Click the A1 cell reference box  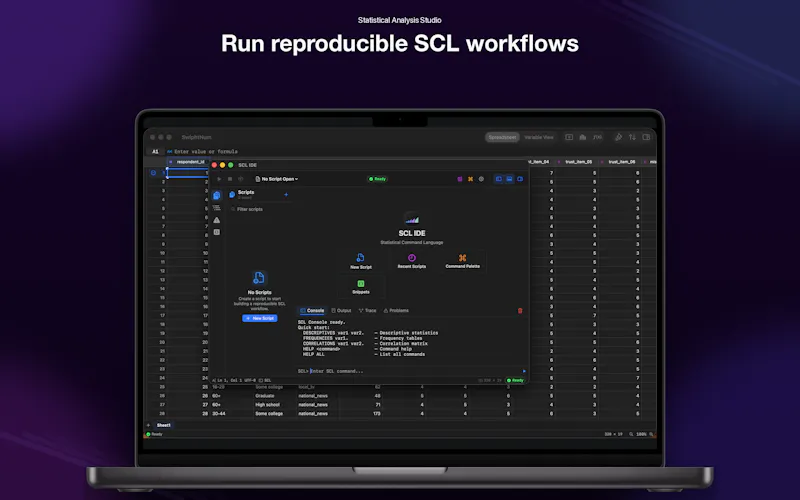tap(155, 152)
